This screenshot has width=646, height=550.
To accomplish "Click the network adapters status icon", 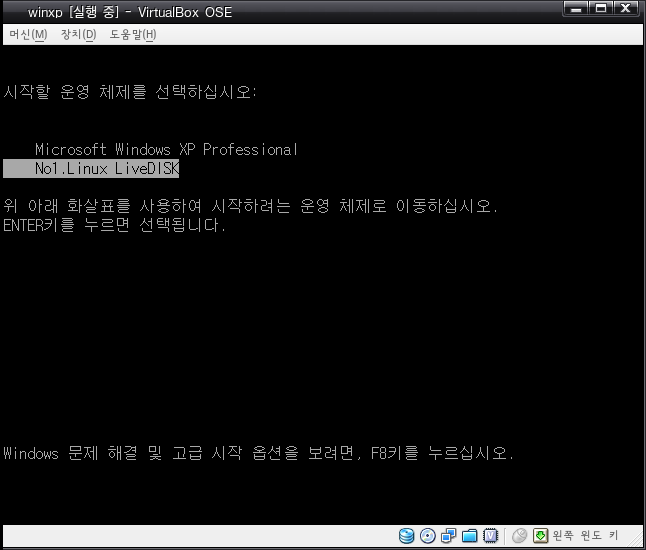I will [x=448, y=536].
